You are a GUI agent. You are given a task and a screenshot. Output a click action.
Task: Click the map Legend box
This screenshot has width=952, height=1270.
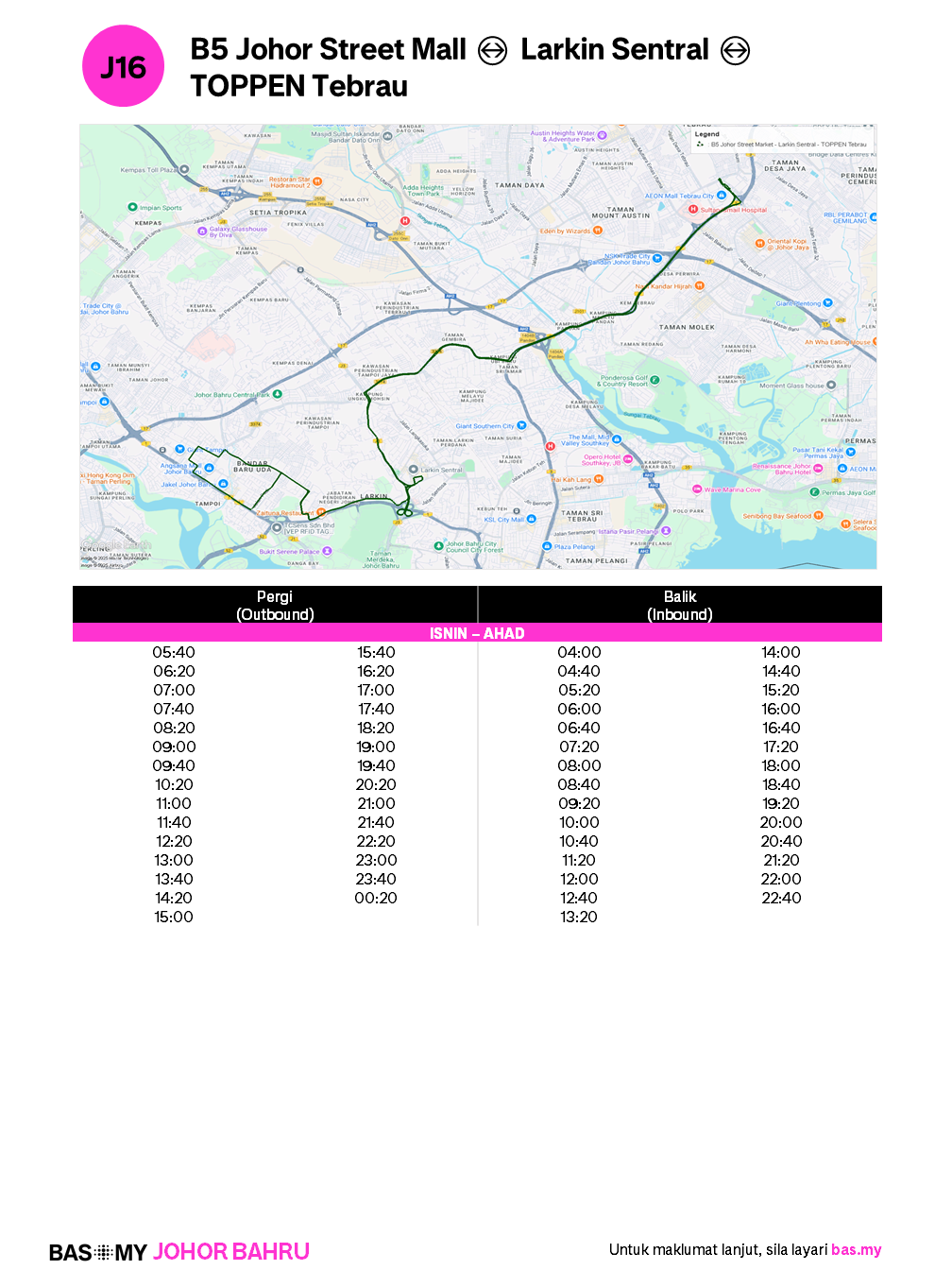pos(782,139)
